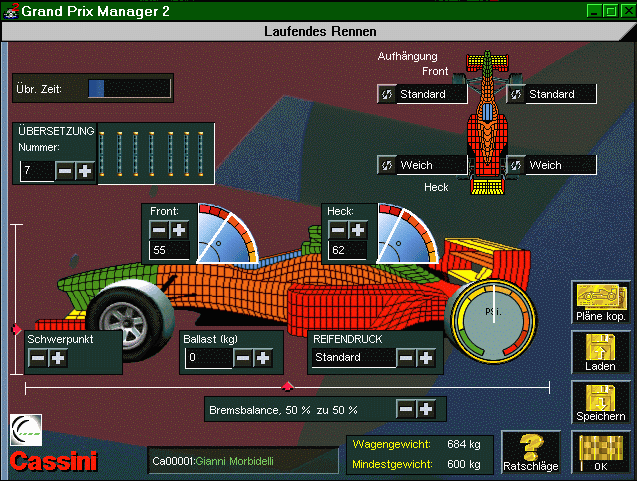Viewport: 637px width, 481px height.
Task: Click rear-left suspension Weich label
Action: (x=431, y=165)
